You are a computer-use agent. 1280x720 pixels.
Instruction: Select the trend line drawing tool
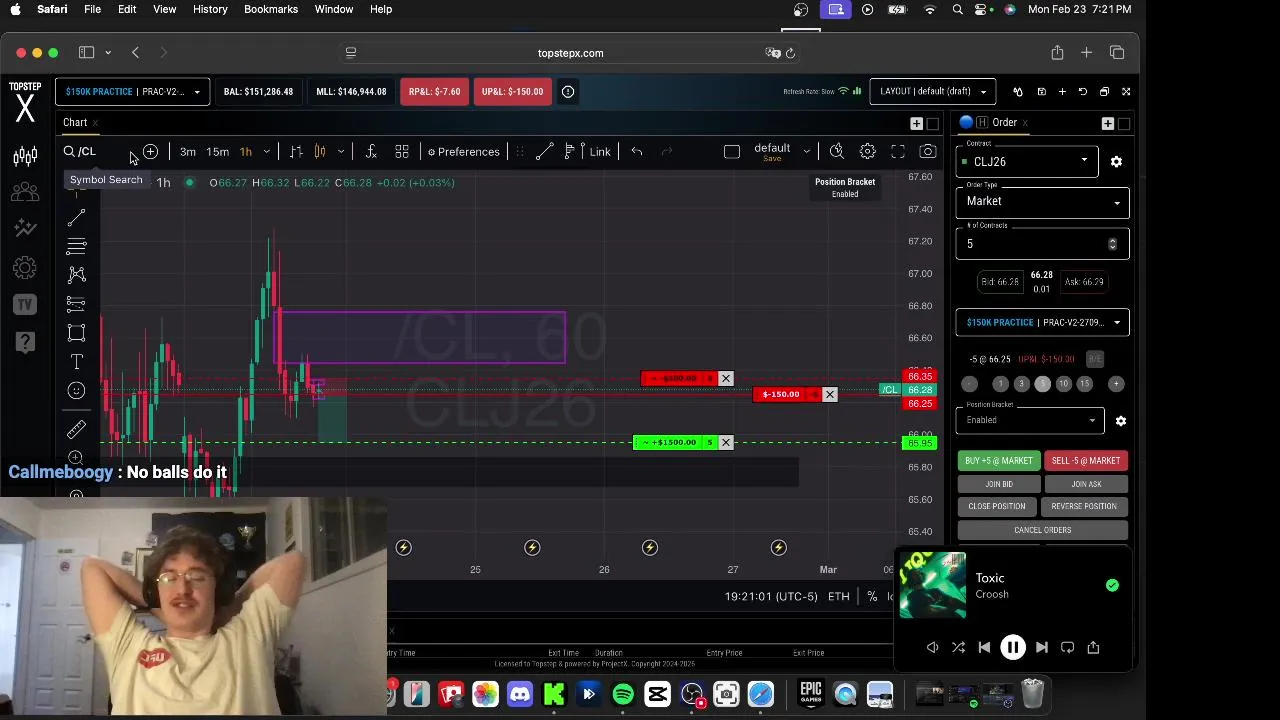click(x=76, y=217)
